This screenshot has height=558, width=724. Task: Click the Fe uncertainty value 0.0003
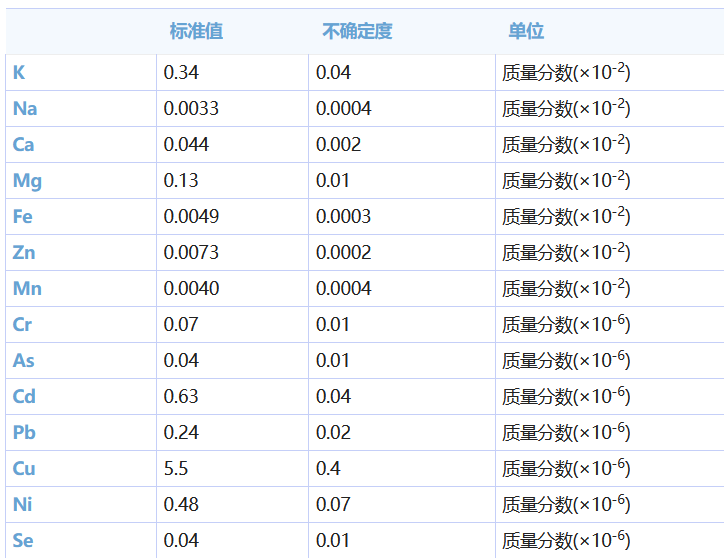point(344,217)
